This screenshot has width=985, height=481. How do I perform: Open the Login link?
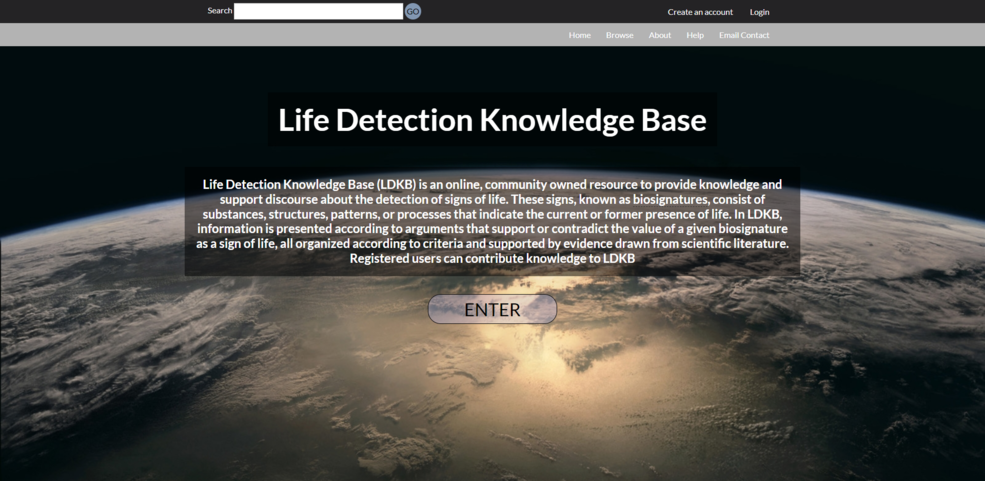coord(759,12)
